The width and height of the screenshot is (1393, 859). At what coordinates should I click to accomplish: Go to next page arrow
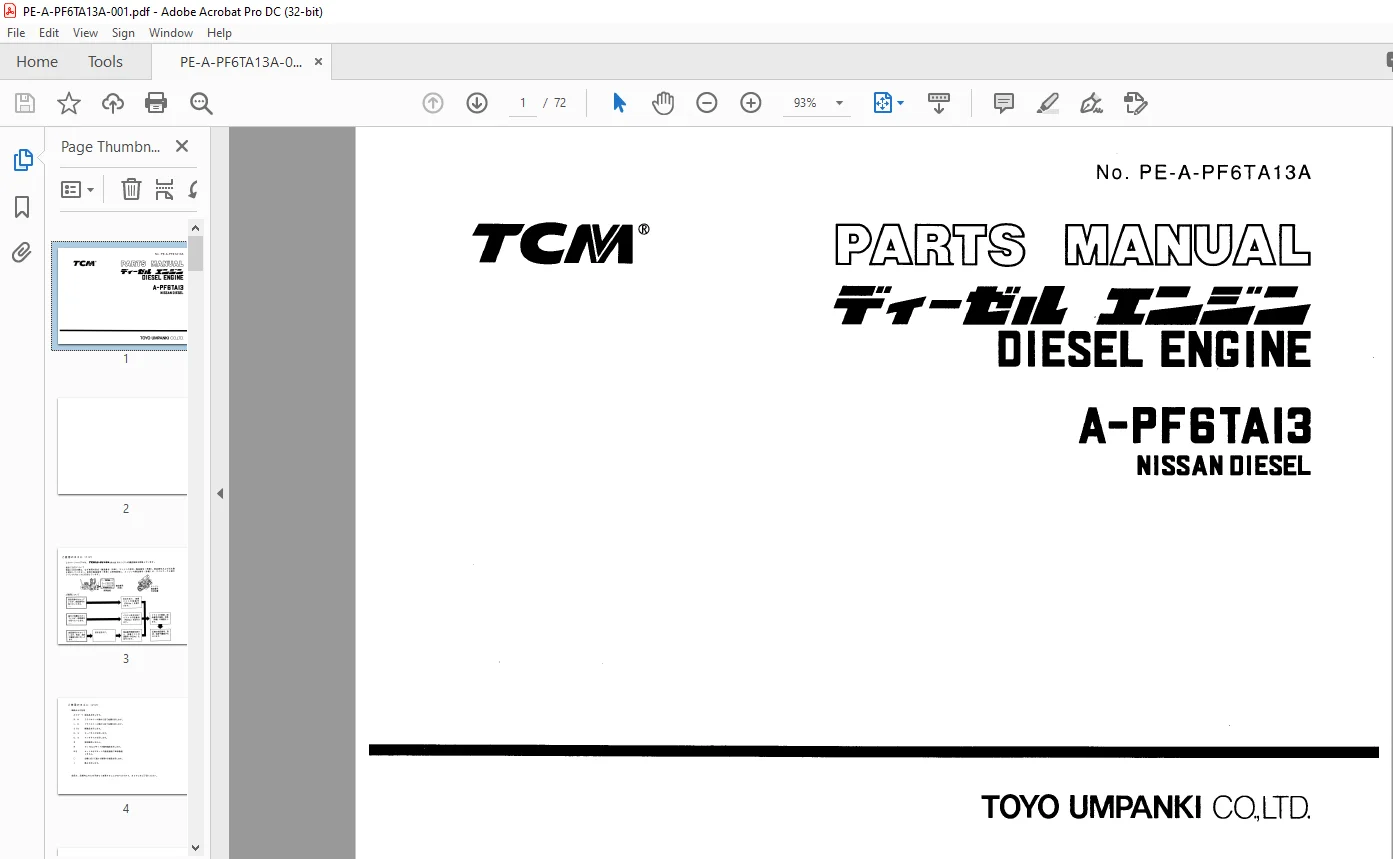tap(477, 103)
